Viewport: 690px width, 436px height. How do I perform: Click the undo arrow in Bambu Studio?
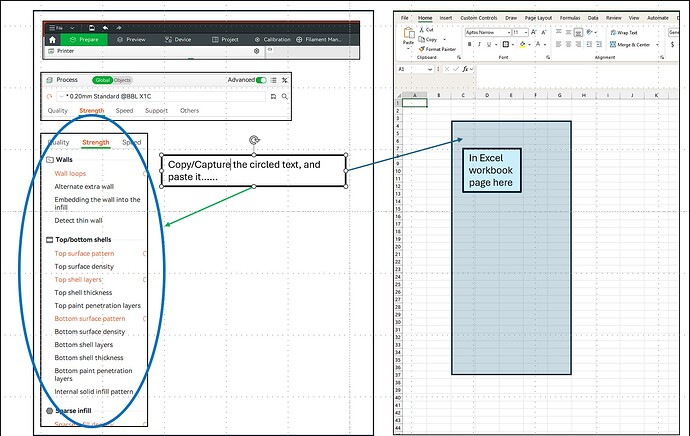click(105, 28)
